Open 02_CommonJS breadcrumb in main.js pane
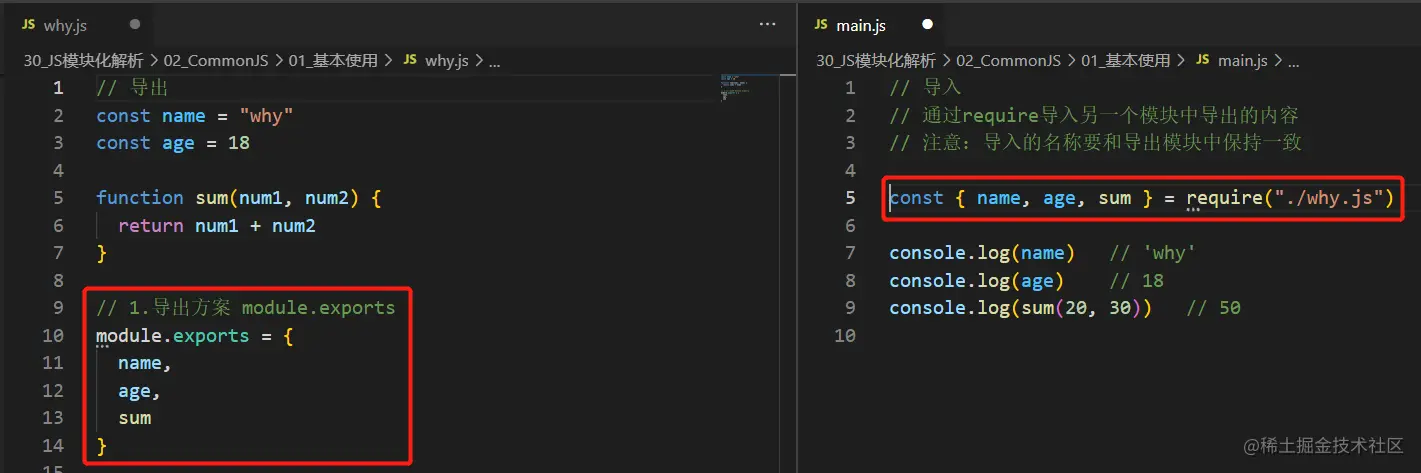 pyautogui.click(x=1009, y=60)
